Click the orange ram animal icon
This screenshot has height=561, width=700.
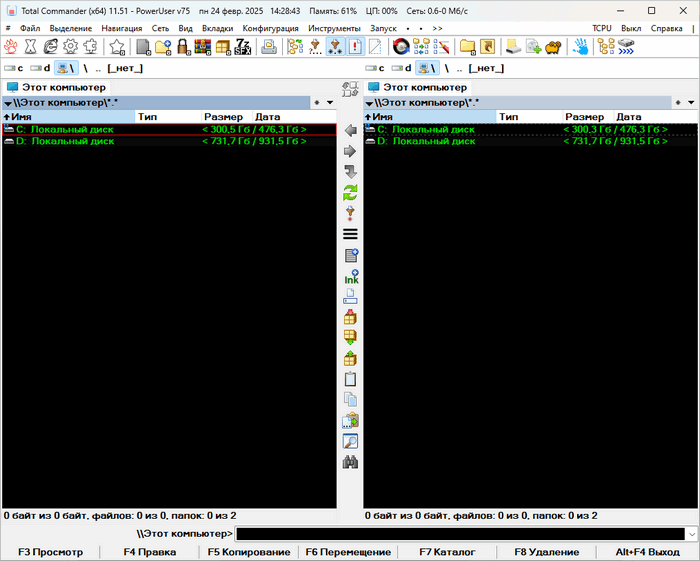554,46
